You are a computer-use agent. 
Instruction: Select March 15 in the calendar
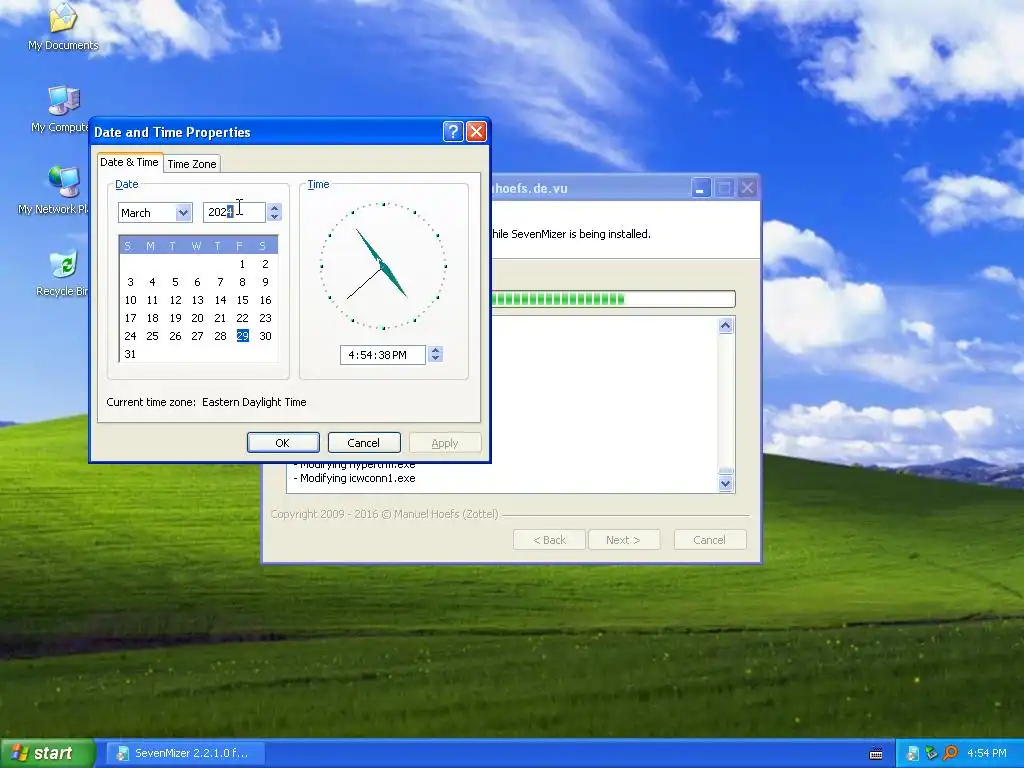pos(242,300)
